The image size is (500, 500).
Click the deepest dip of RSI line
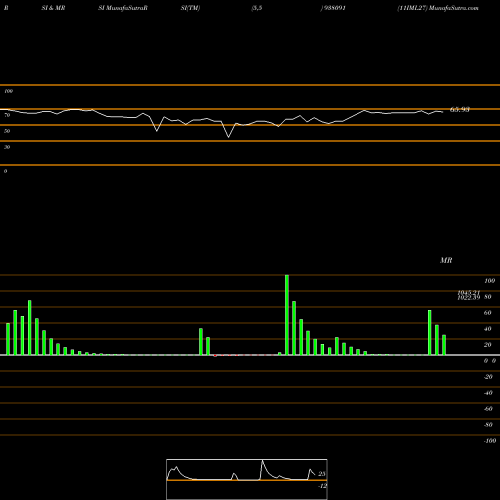point(228,137)
